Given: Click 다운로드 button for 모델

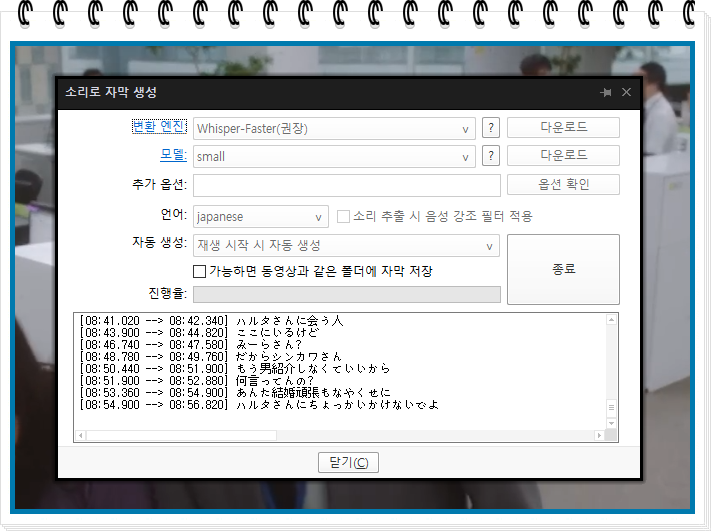Looking at the screenshot, I should pos(563,156).
